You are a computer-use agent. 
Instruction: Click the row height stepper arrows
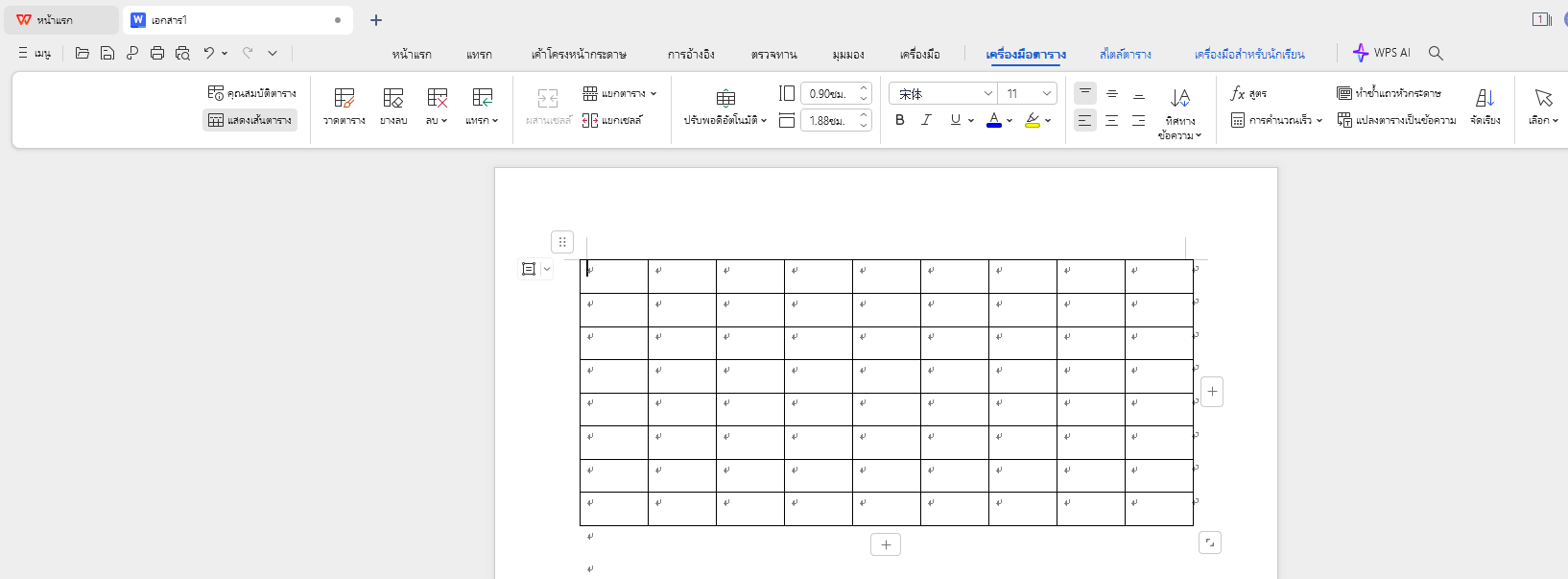(864, 93)
